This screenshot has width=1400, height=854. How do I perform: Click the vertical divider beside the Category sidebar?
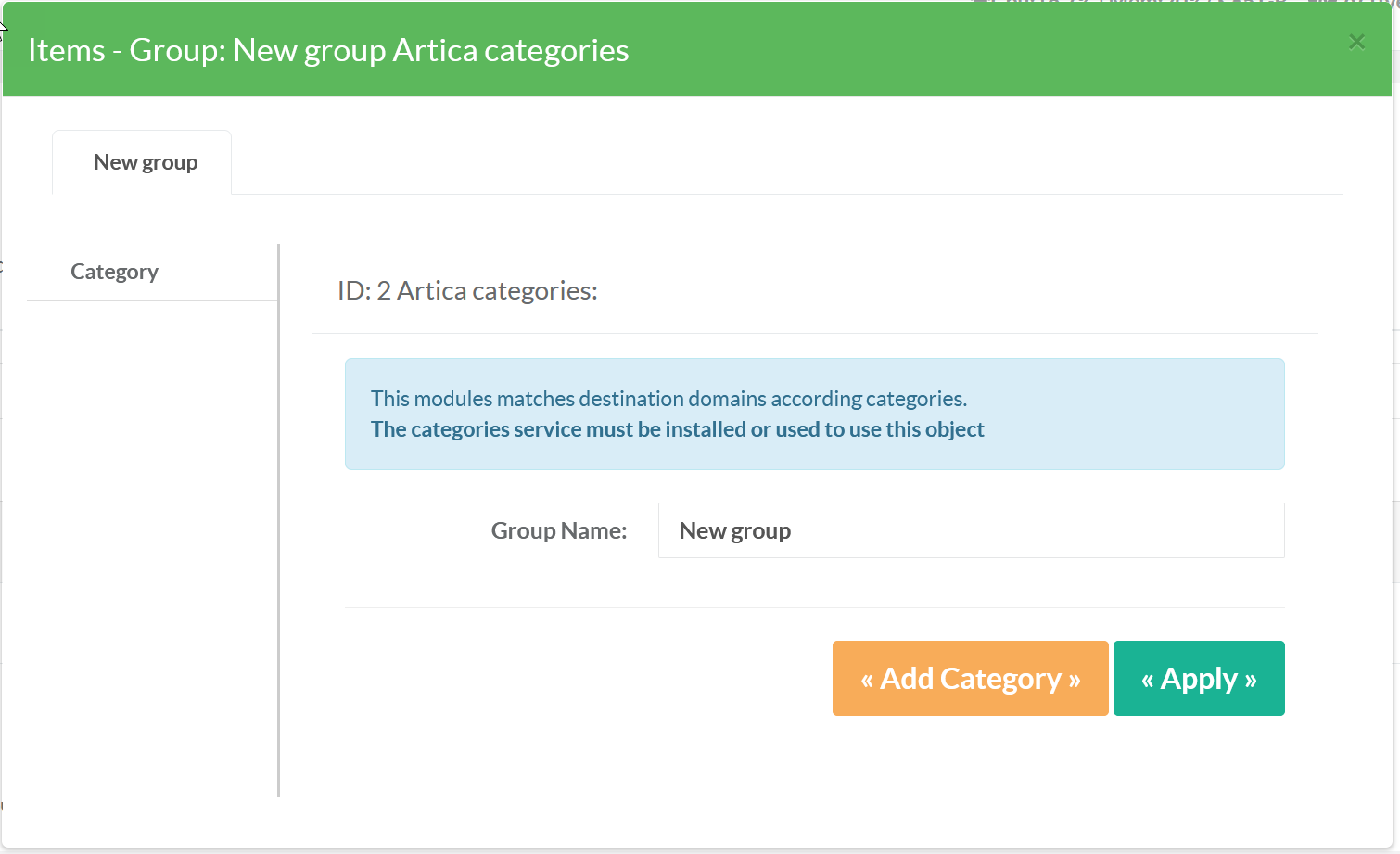click(x=278, y=519)
